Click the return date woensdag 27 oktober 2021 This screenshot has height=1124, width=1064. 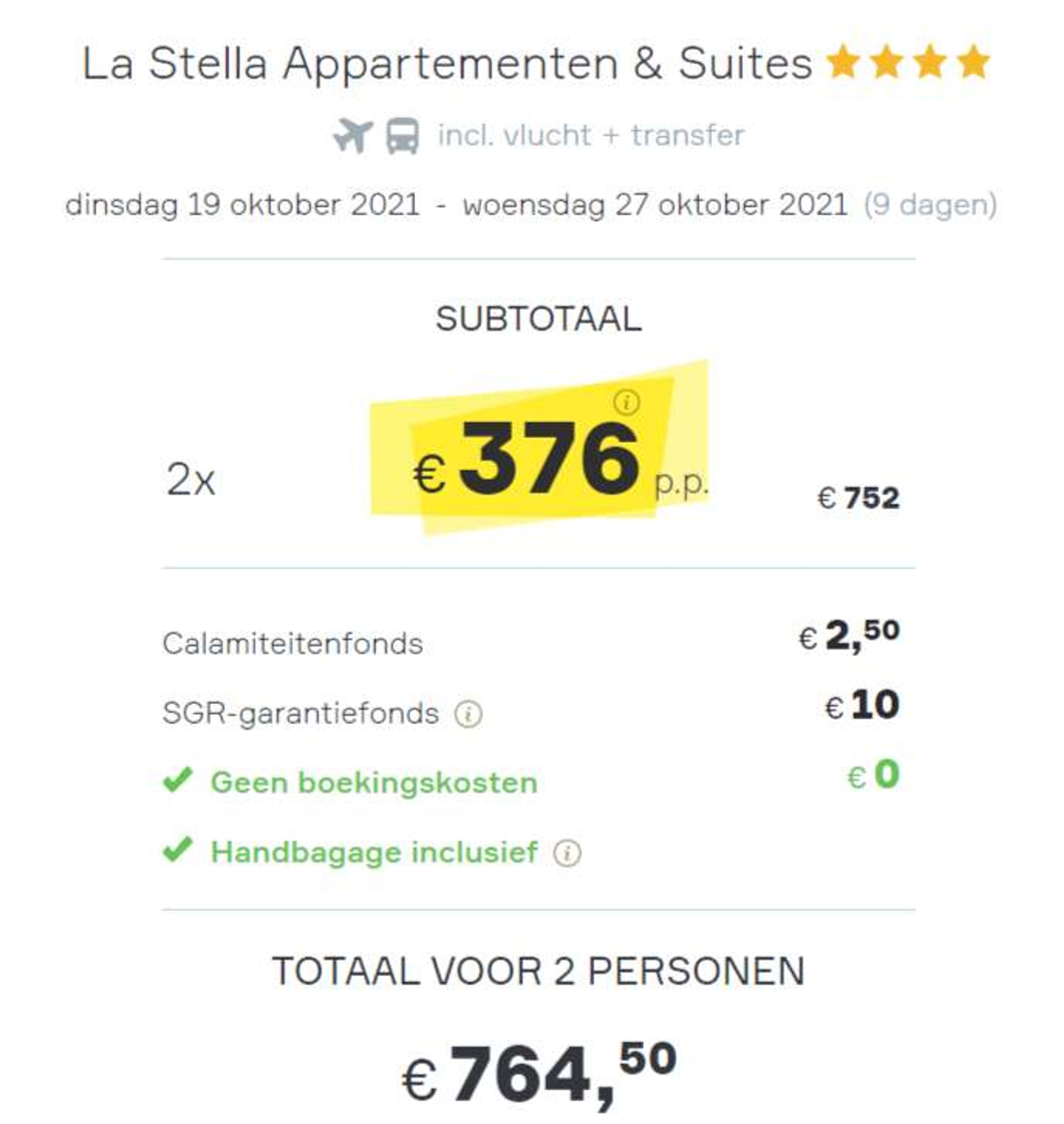pos(655,205)
